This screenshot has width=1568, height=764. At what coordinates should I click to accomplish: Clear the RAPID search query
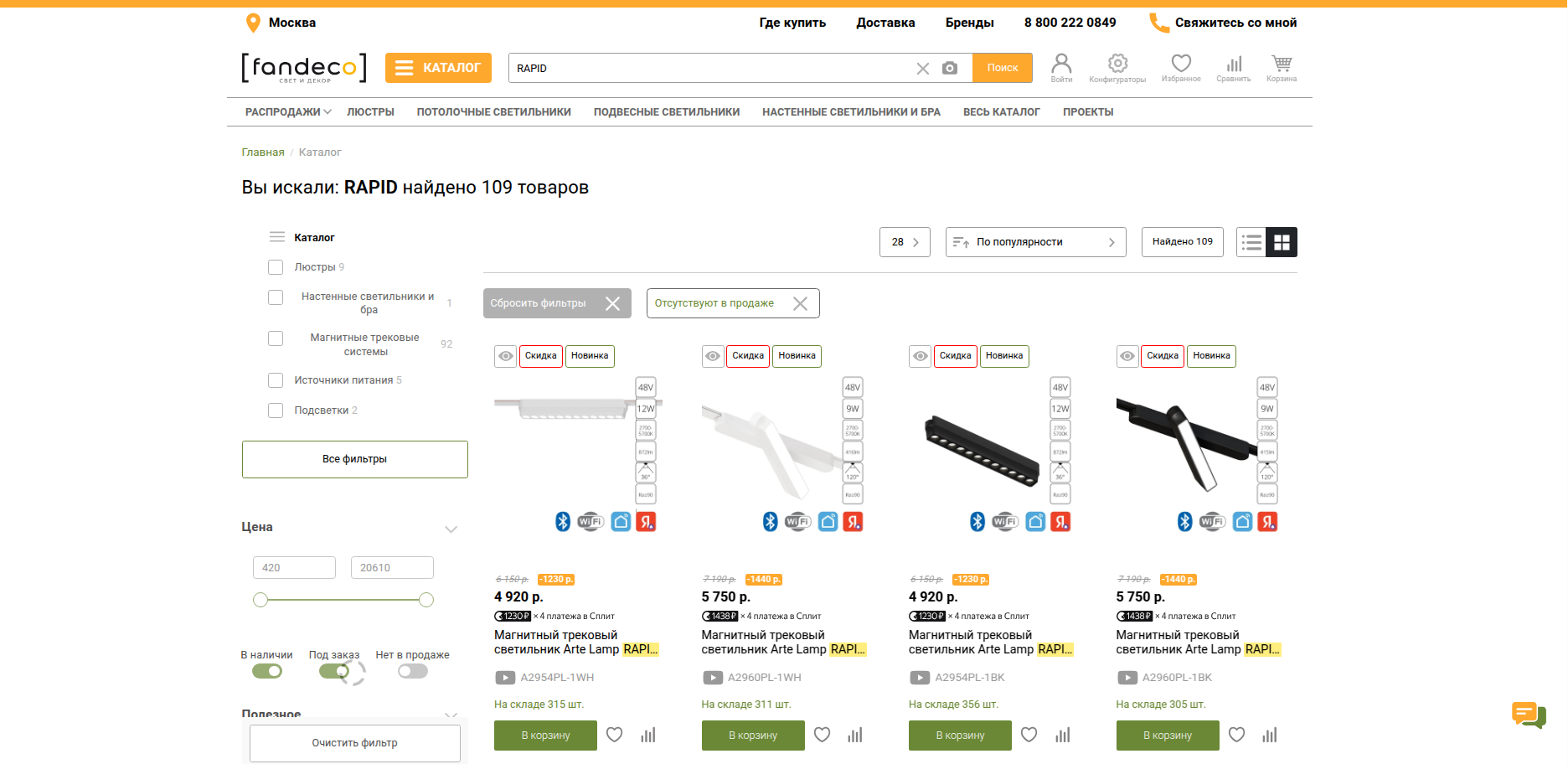click(x=923, y=69)
